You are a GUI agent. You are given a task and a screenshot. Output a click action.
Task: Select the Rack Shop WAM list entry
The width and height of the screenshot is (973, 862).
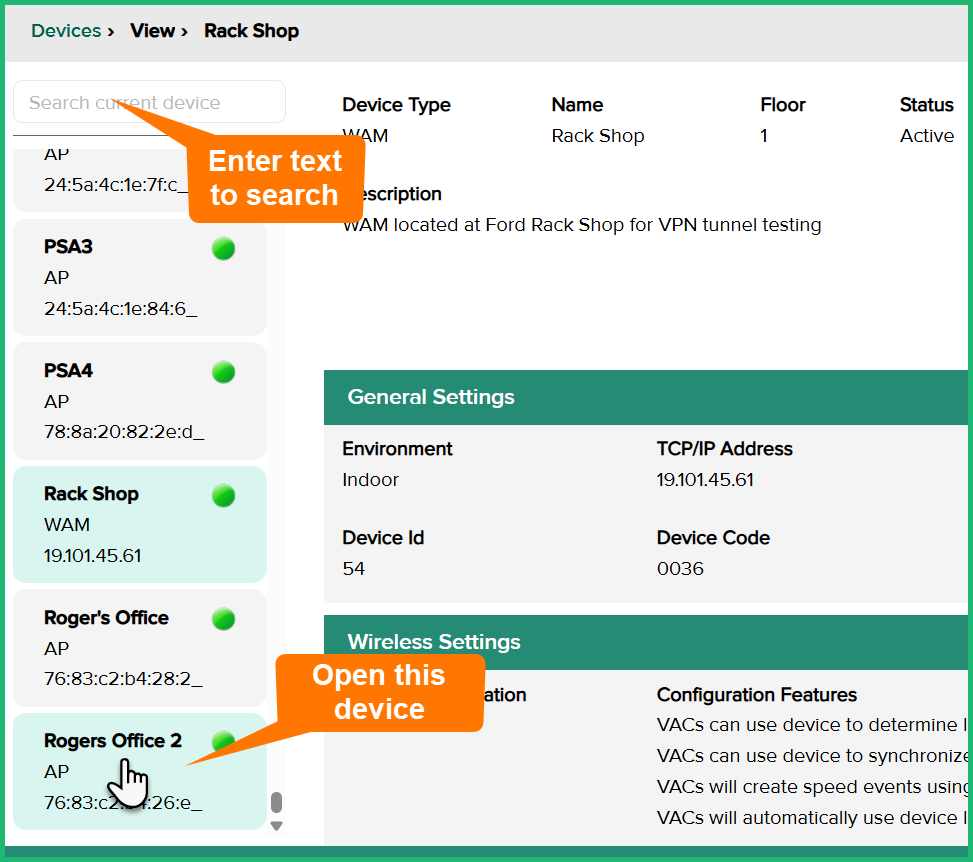(139, 525)
